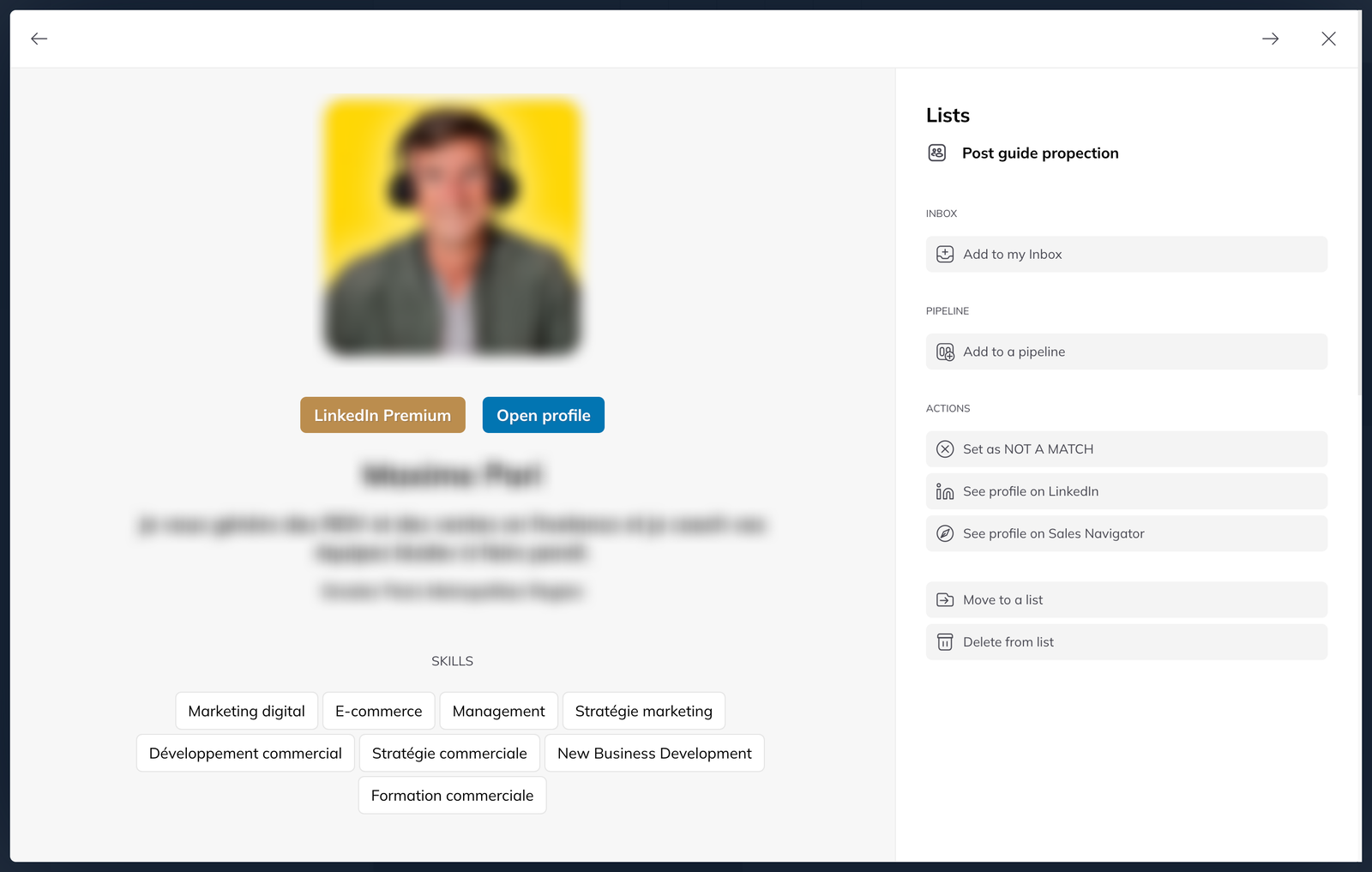Screen dimensions: 1372x872
Task: See profile on LinkedIn
Action: coord(1127,491)
